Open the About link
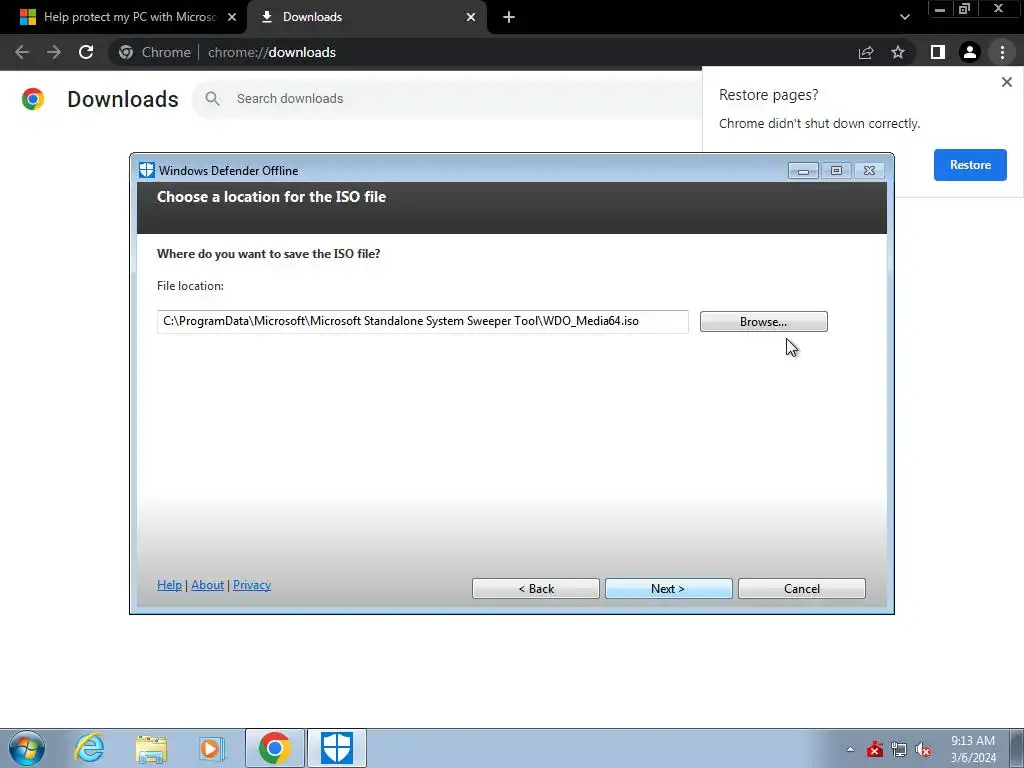Image resolution: width=1024 pixels, height=768 pixels. click(207, 584)
